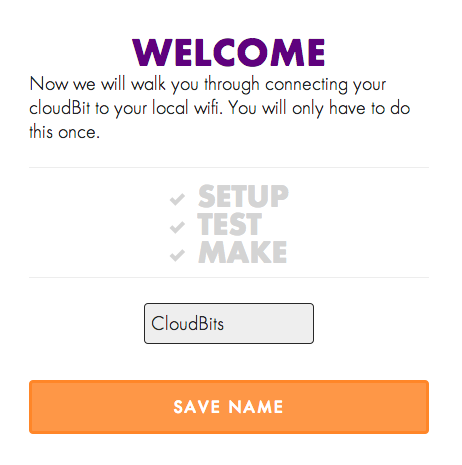This screenshot has height=465, width=462.
Task: Click the purple WELCOME heading
Action: click(229, 52)
